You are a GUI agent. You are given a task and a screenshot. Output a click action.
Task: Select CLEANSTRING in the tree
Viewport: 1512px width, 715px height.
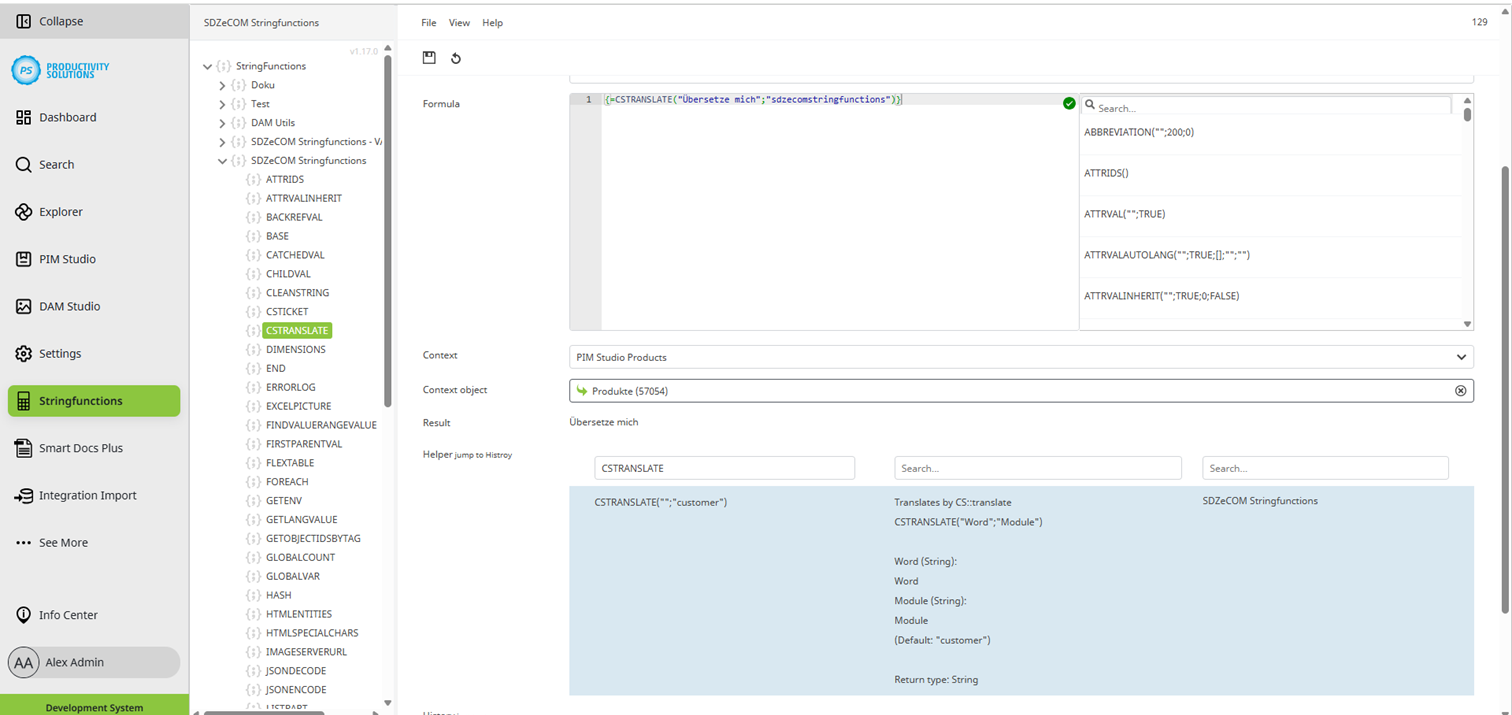click(x=297, y=293)
